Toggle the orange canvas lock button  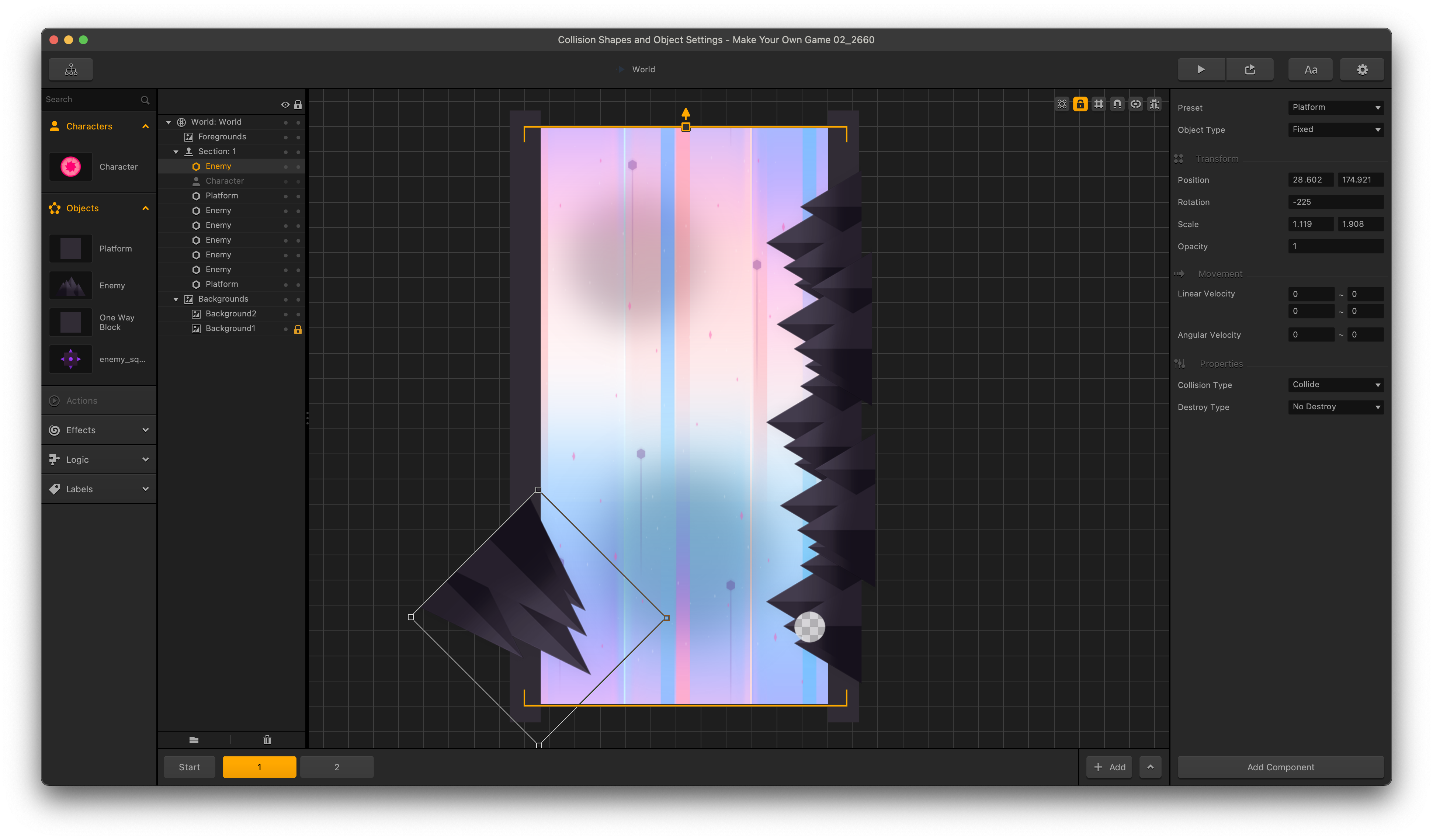pyautogui.click(x=1080, y=104)
